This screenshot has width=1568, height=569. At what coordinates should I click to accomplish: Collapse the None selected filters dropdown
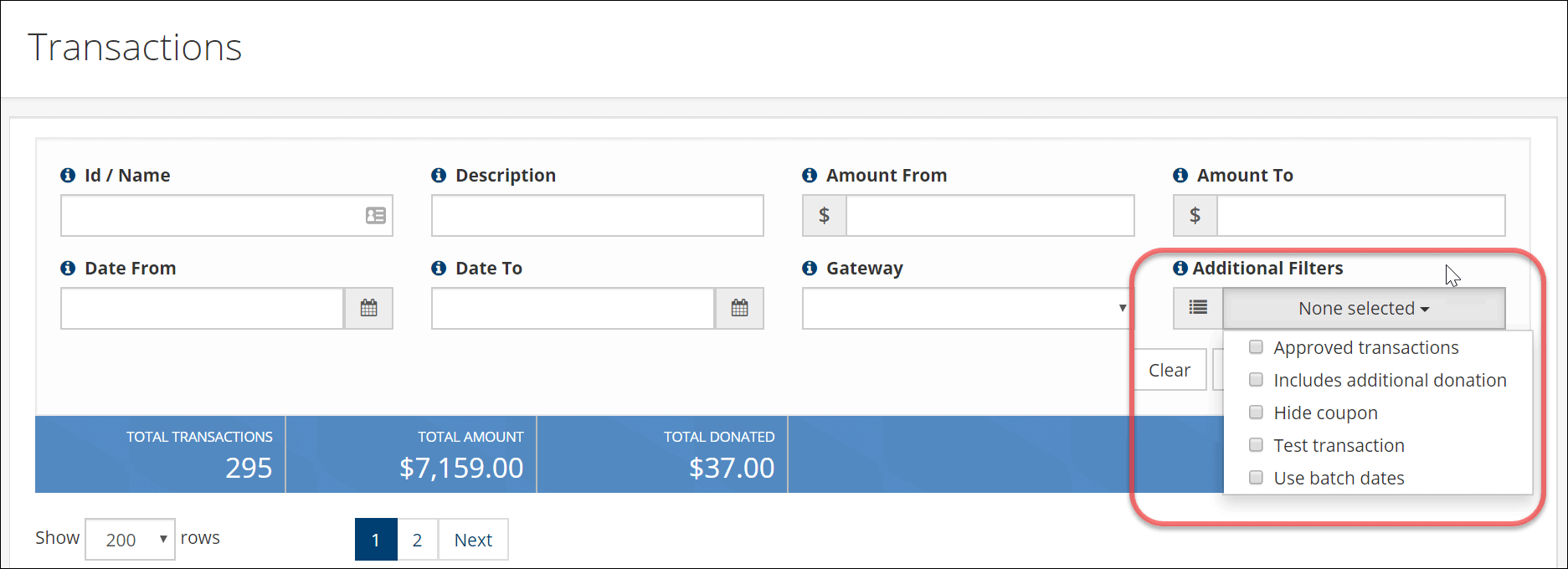coord(1364,308)
